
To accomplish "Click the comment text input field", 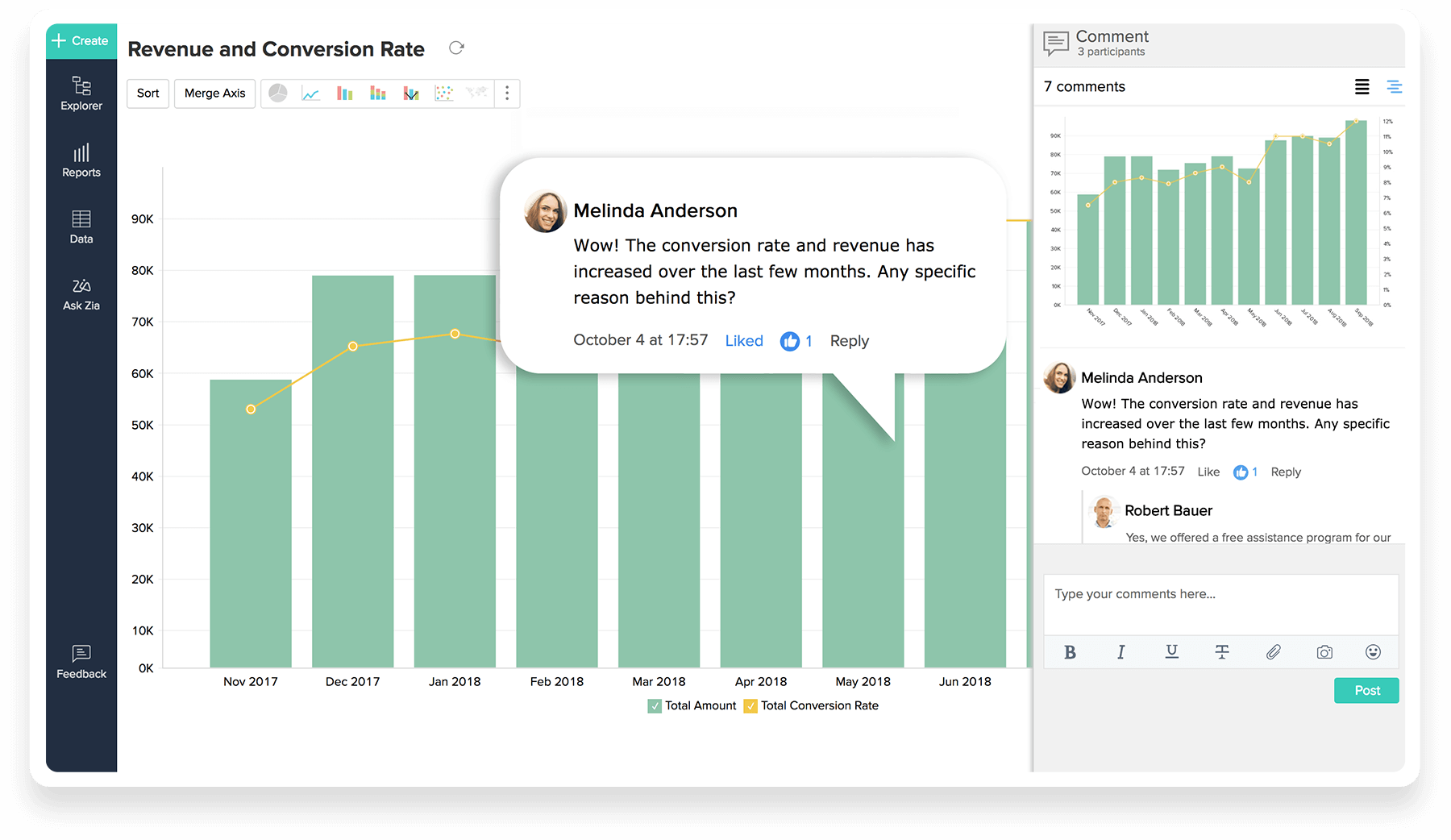I will tap(1220, 603).
